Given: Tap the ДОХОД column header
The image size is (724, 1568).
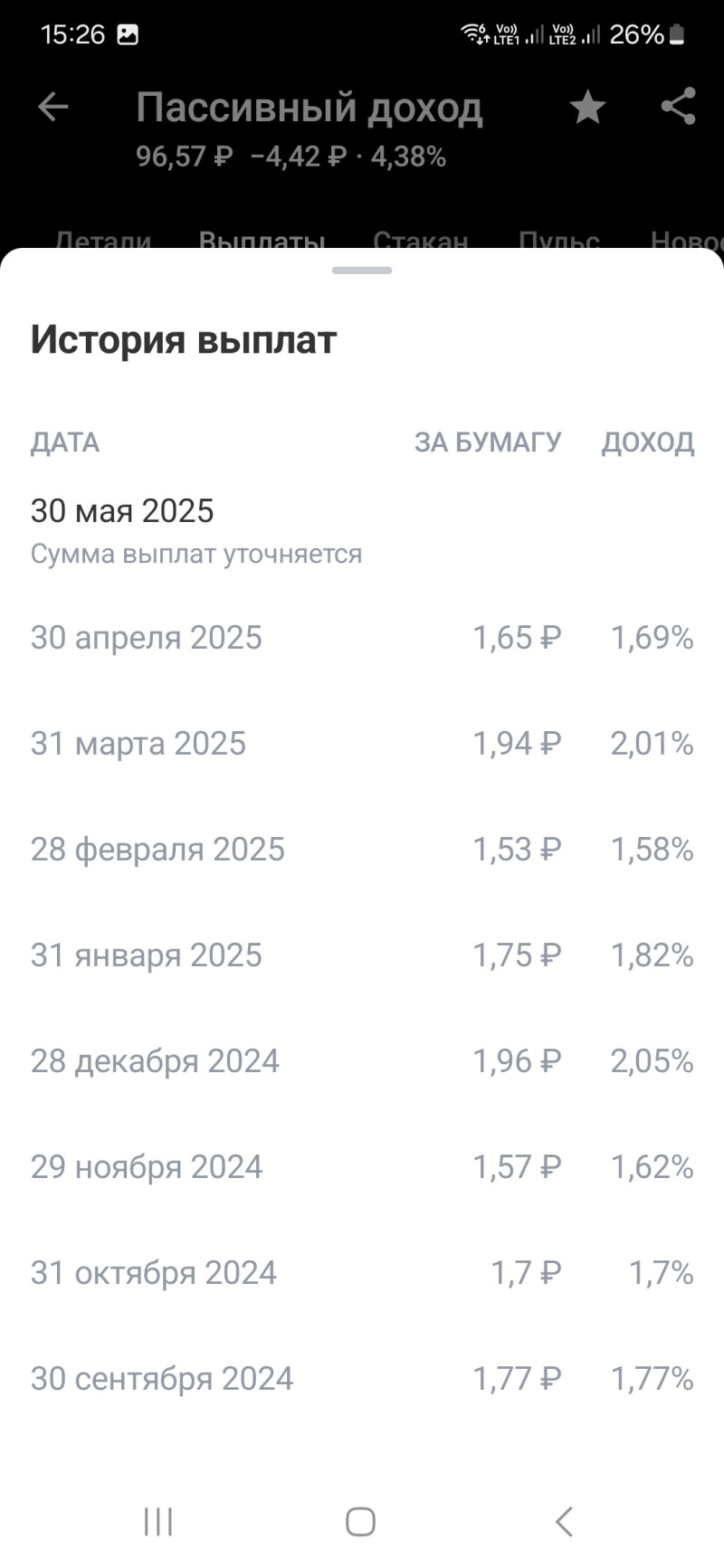Looking at the screenshot, I should (648, 442).
